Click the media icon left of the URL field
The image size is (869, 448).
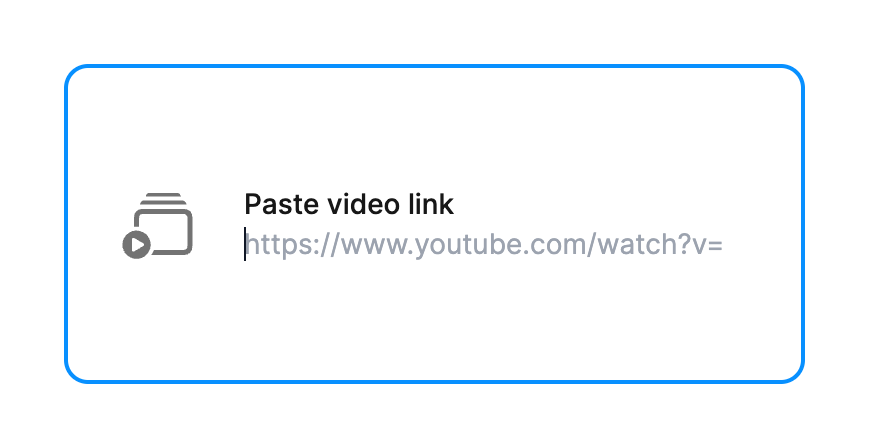pyautogui.click(x=157, y=226)
